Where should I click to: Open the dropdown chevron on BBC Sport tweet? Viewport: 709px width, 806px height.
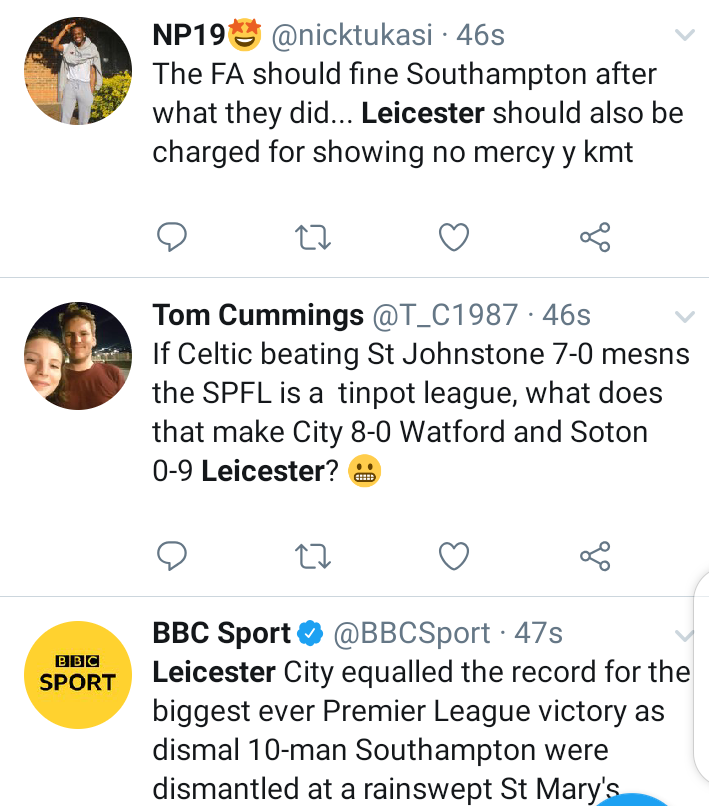point(685,635)
